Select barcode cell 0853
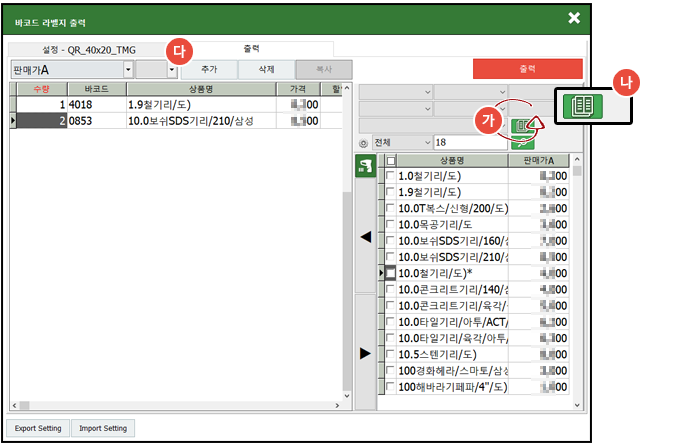 [x=97, y=121]
